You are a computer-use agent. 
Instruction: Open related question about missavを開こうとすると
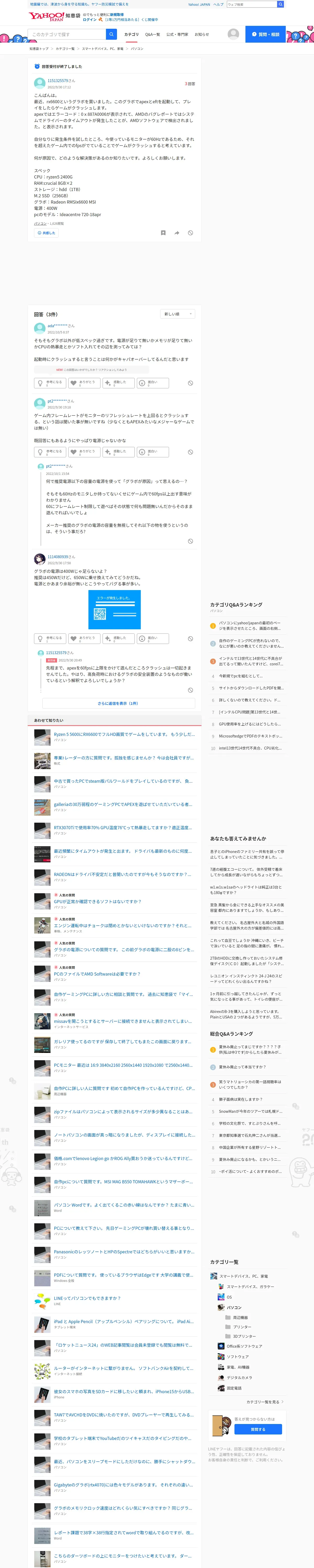pyautogui.click(x=122, y=1021)
